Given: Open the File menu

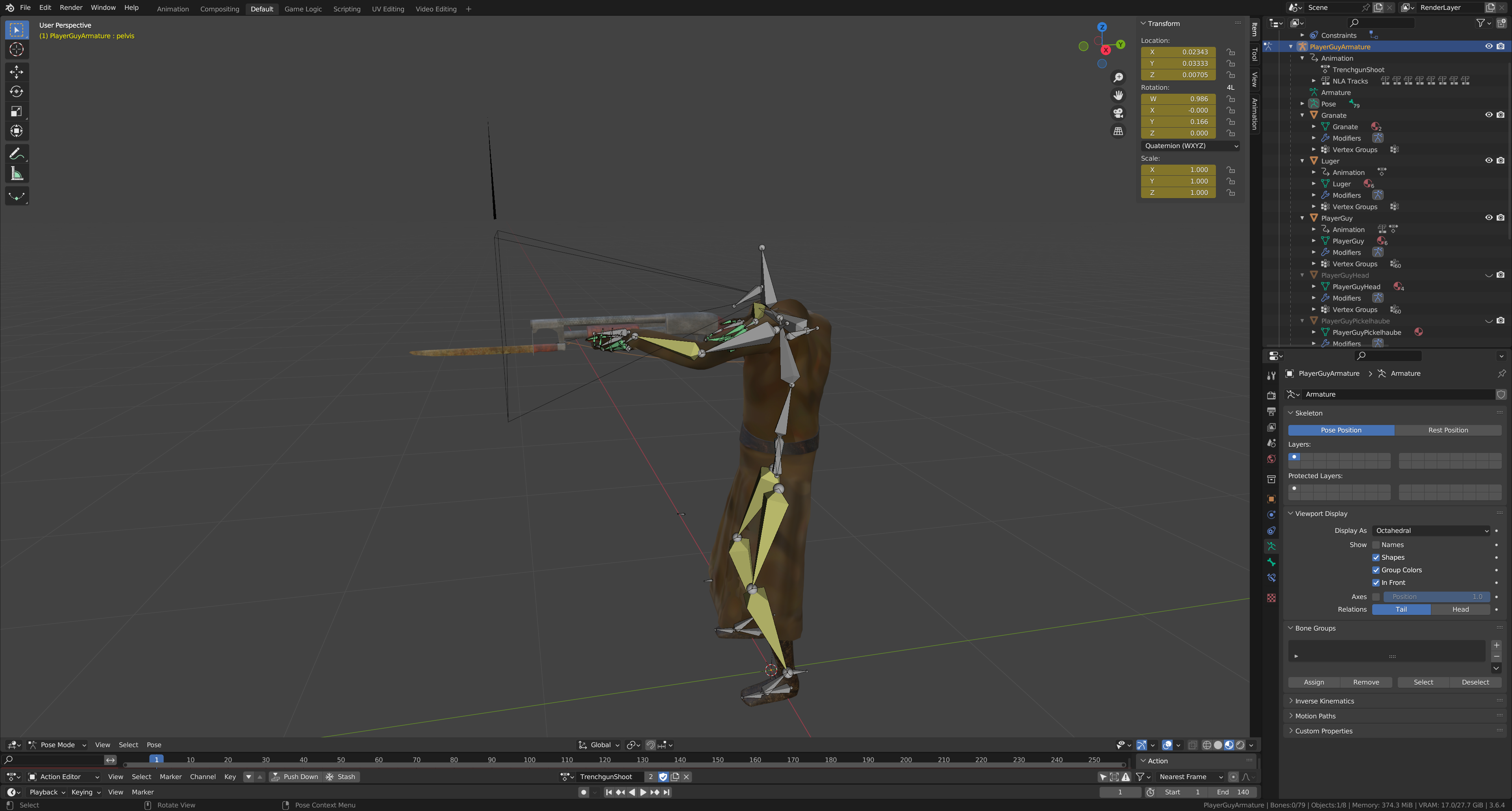Looking at the screenshot, I should tap(25, 7).
